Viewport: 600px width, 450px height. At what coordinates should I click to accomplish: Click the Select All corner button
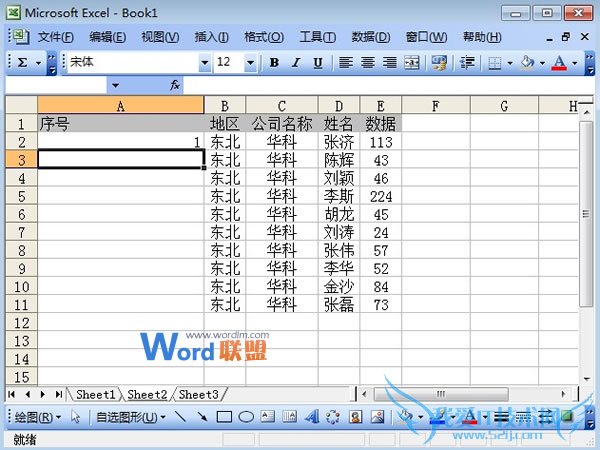click(x=21, y=105)
